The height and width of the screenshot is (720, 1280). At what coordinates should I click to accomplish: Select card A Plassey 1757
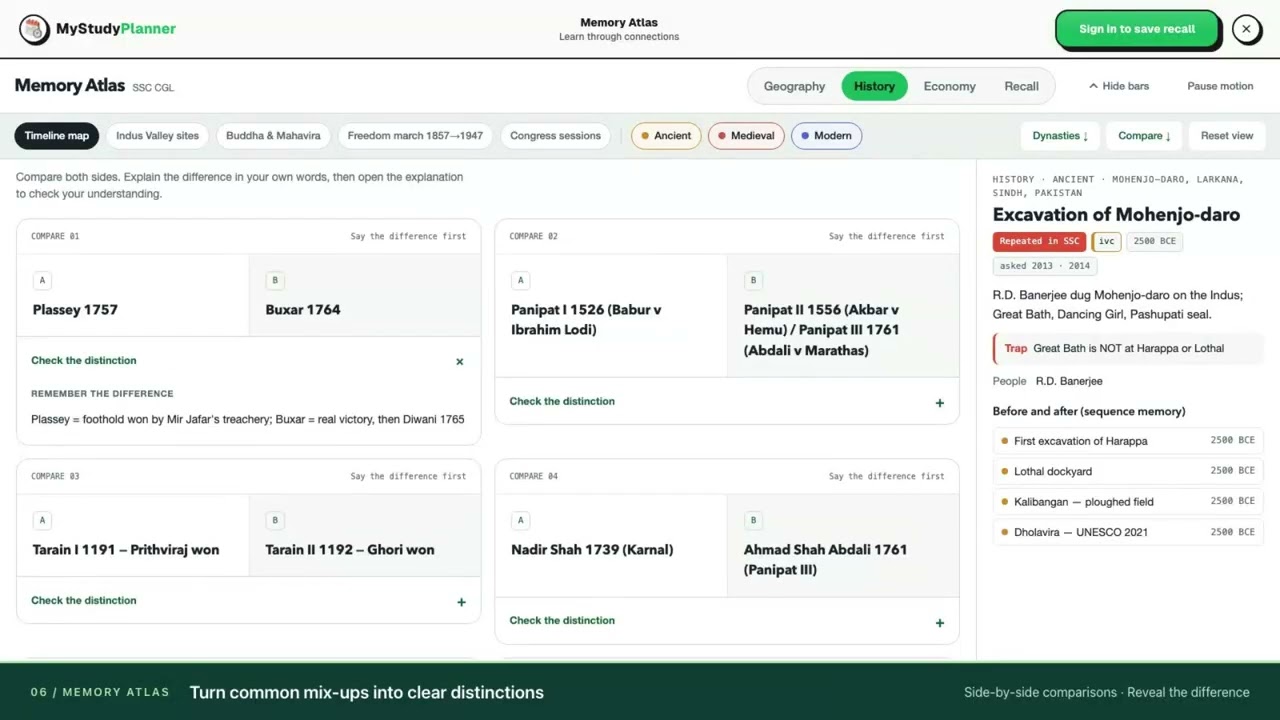coord(133,295)
